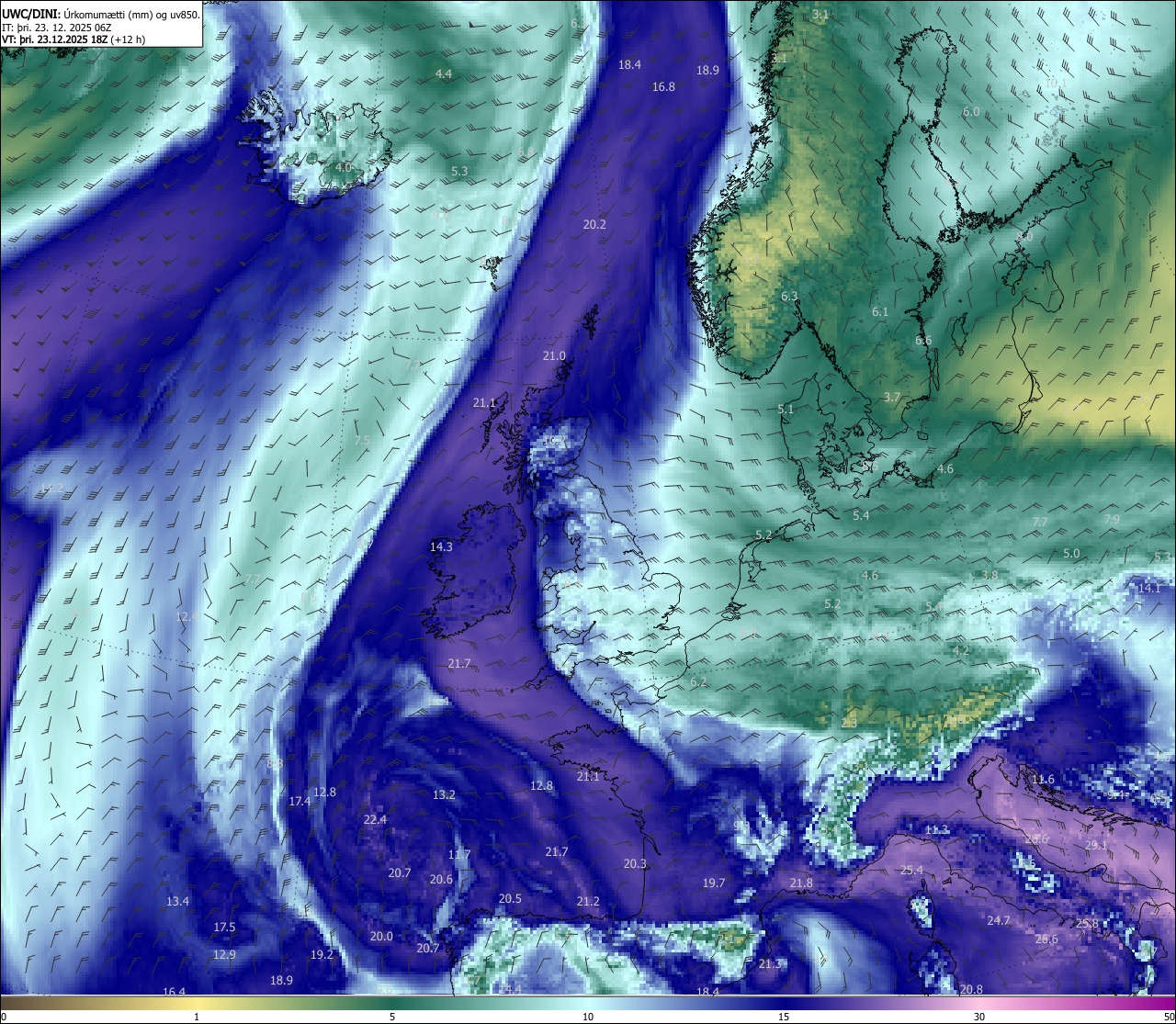Screen dimensions: 1176x1024
Task: Click the 5.0 value label
Action: (x=1071, y=553)
